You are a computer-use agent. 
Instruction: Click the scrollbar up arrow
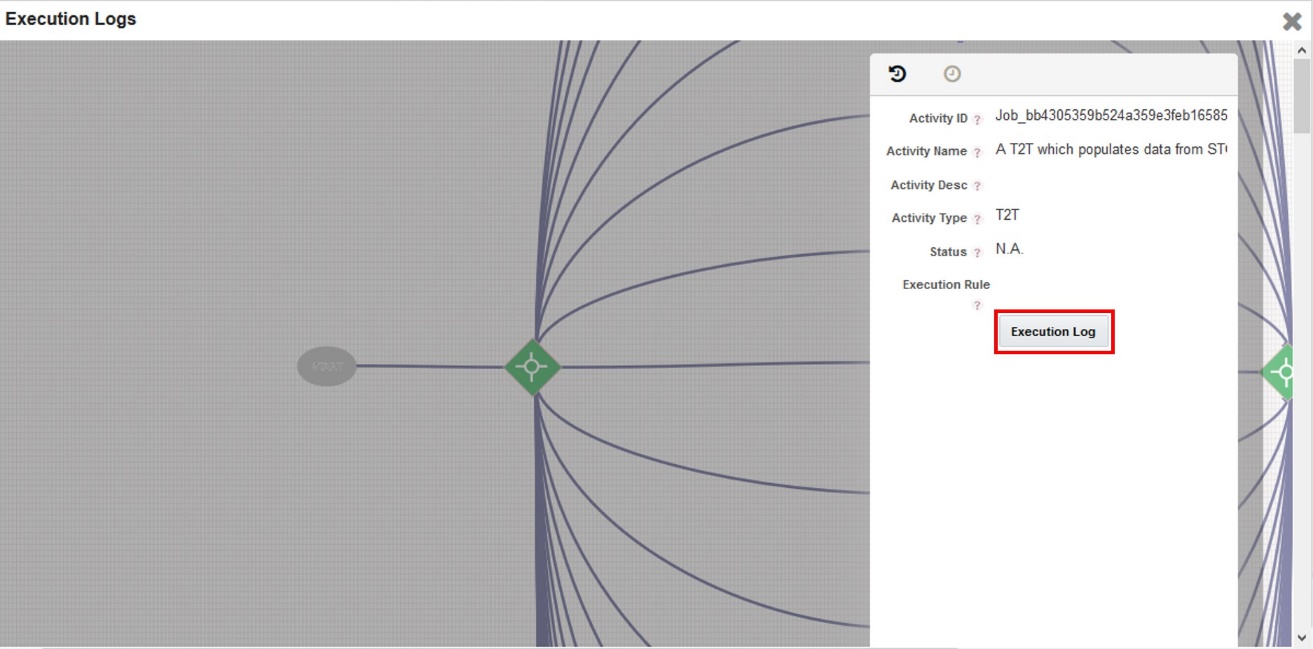click(x=1302, y=50)
